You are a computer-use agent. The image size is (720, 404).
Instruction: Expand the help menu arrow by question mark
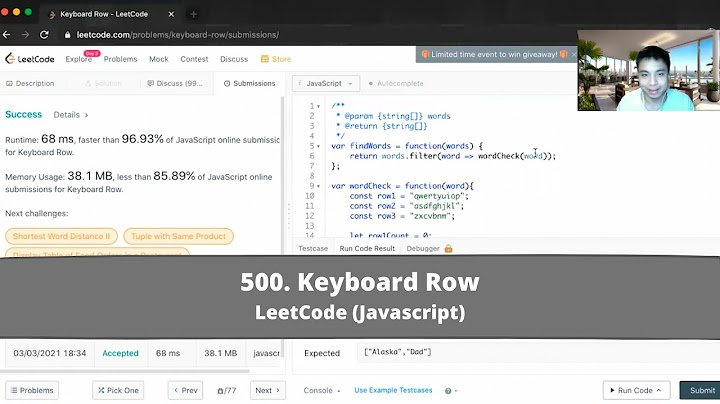pyautogui.click(x=456, y=391)
